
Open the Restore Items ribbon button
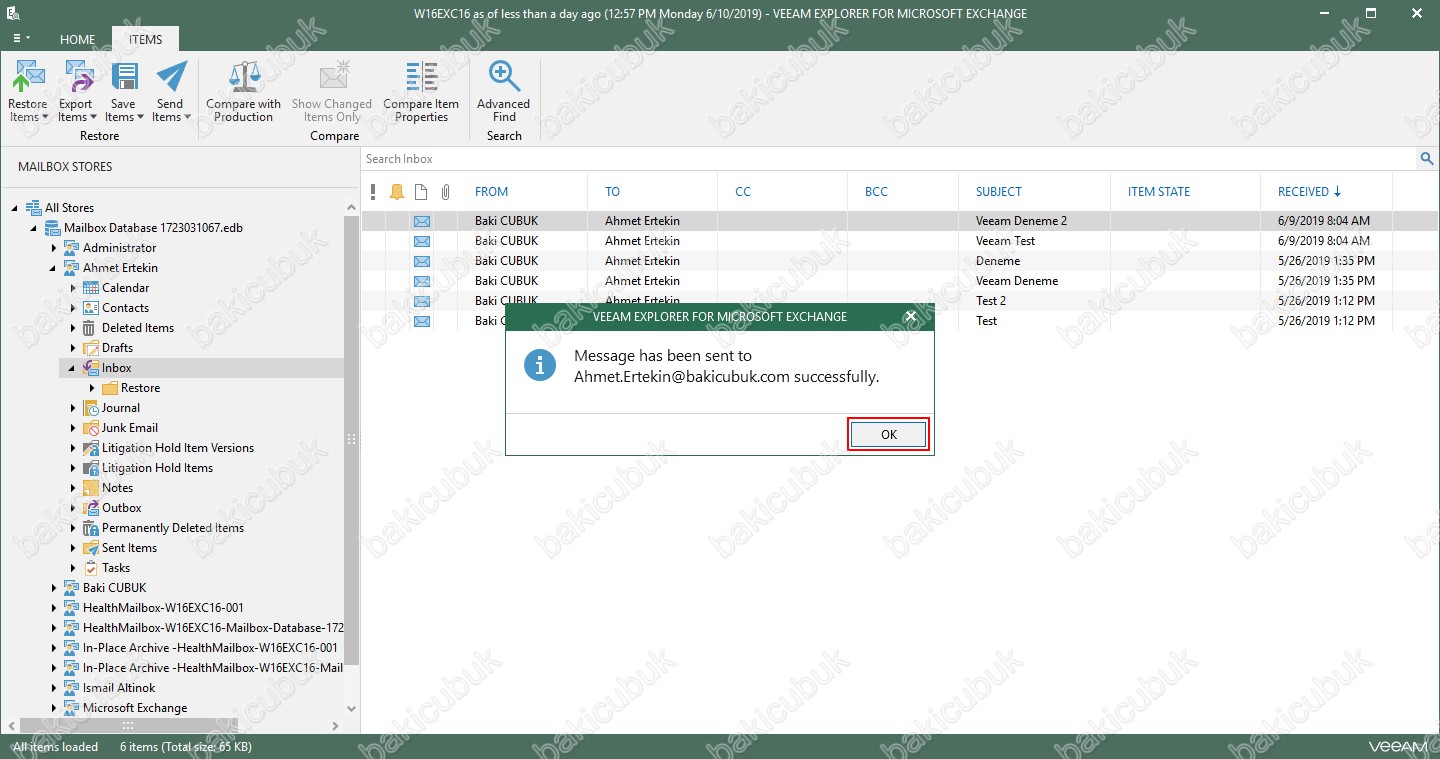point(28,91)
